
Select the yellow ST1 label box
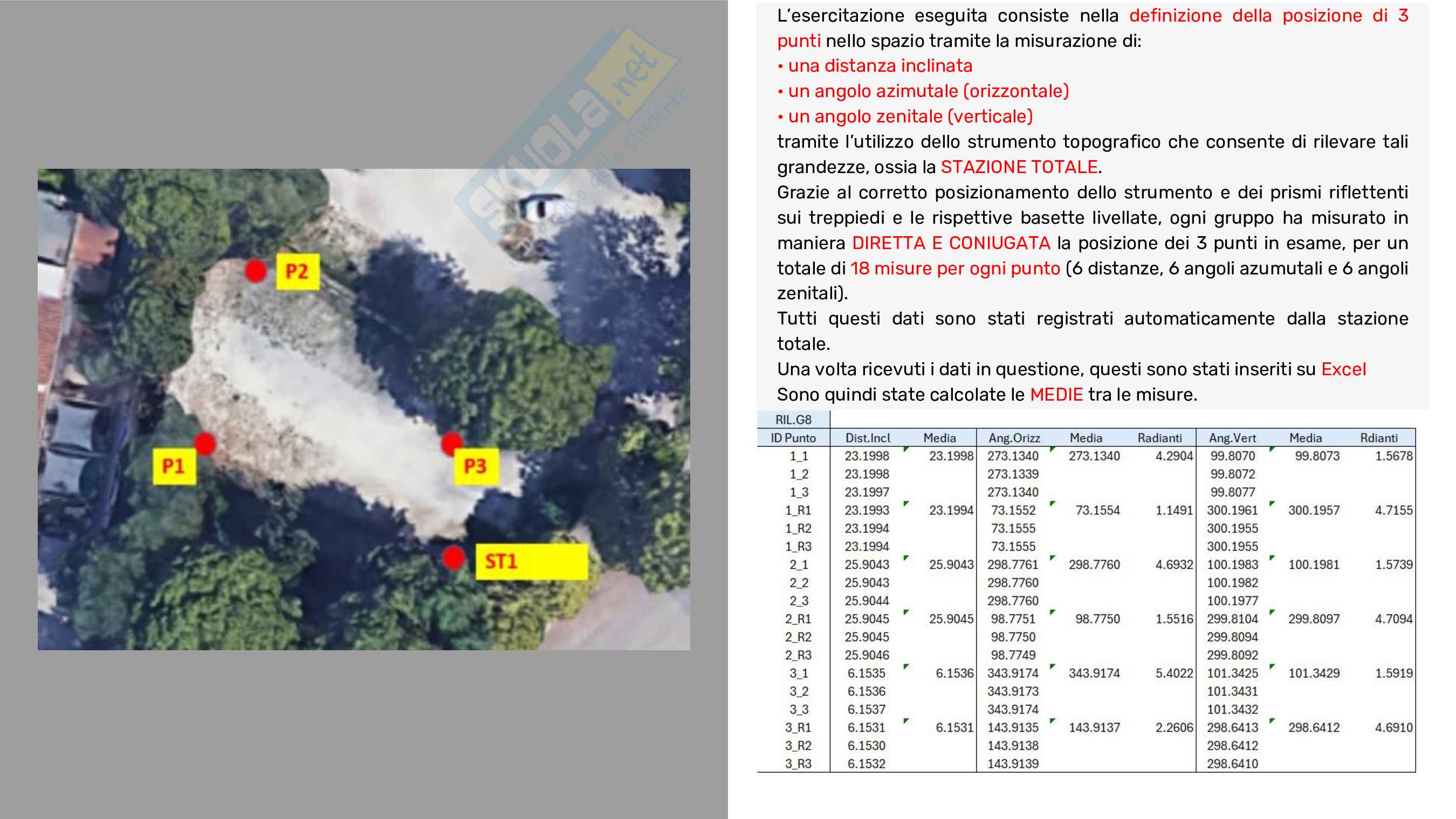click(x=531, y=561)
